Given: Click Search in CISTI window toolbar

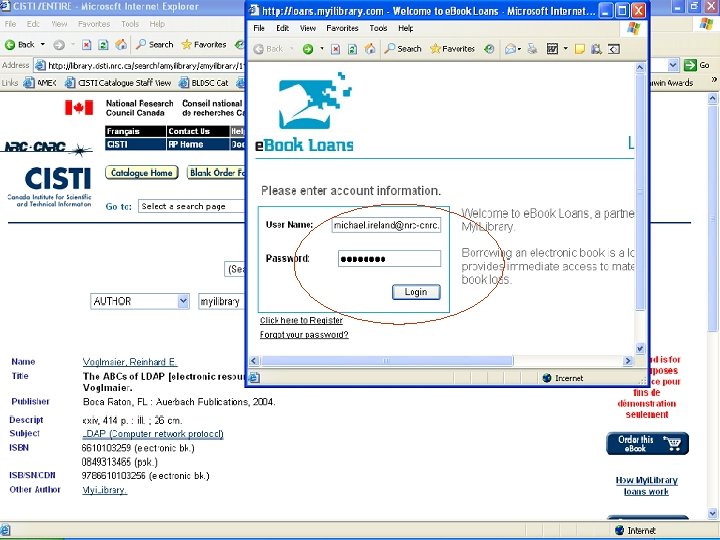Looking at the screenshot, I should pyautogui.click(x=155, y=44).
